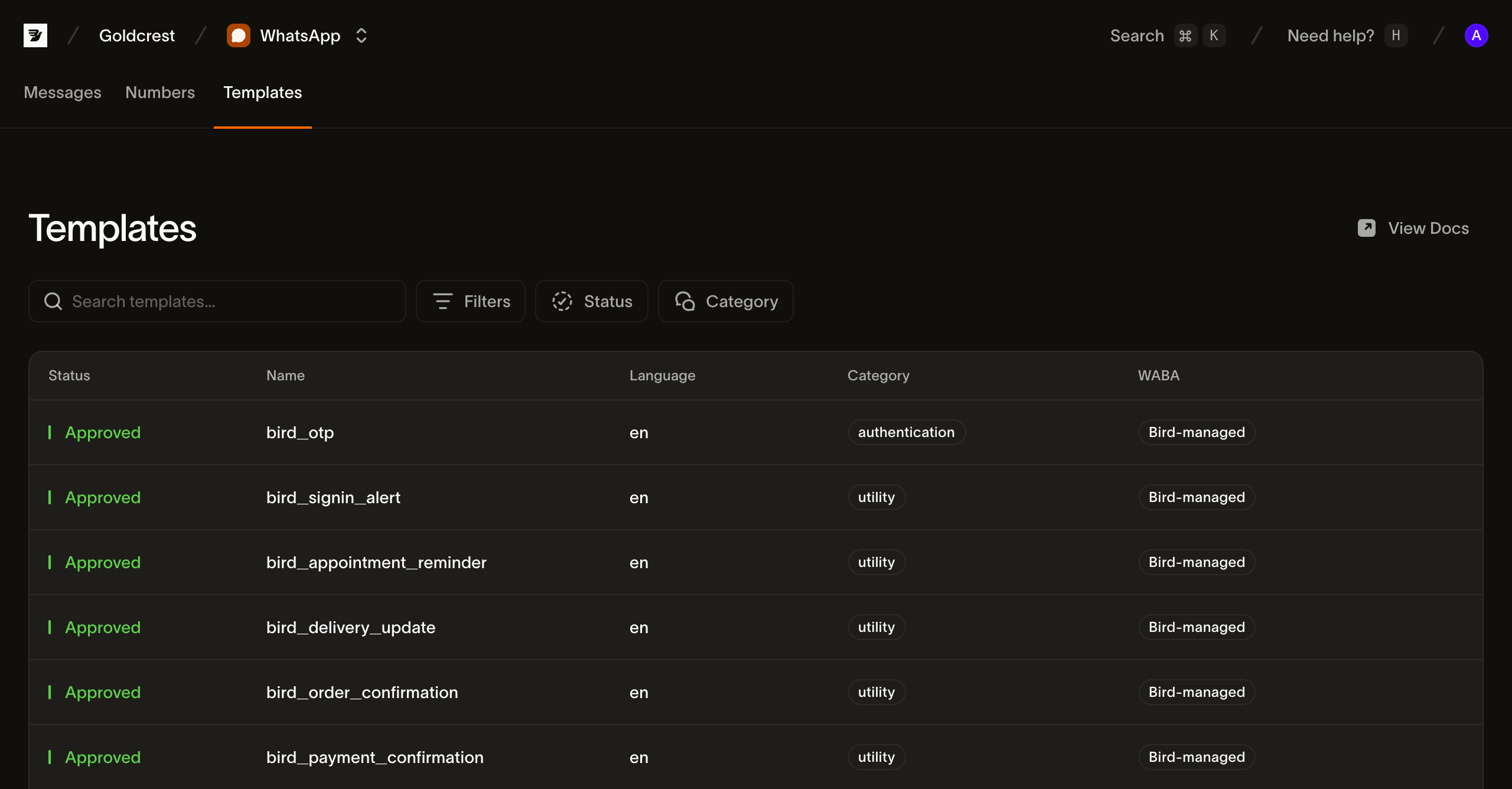This screenshot has width=1512, height=789.
Task: Click Need help?
Action: (x=1331, y=35)
